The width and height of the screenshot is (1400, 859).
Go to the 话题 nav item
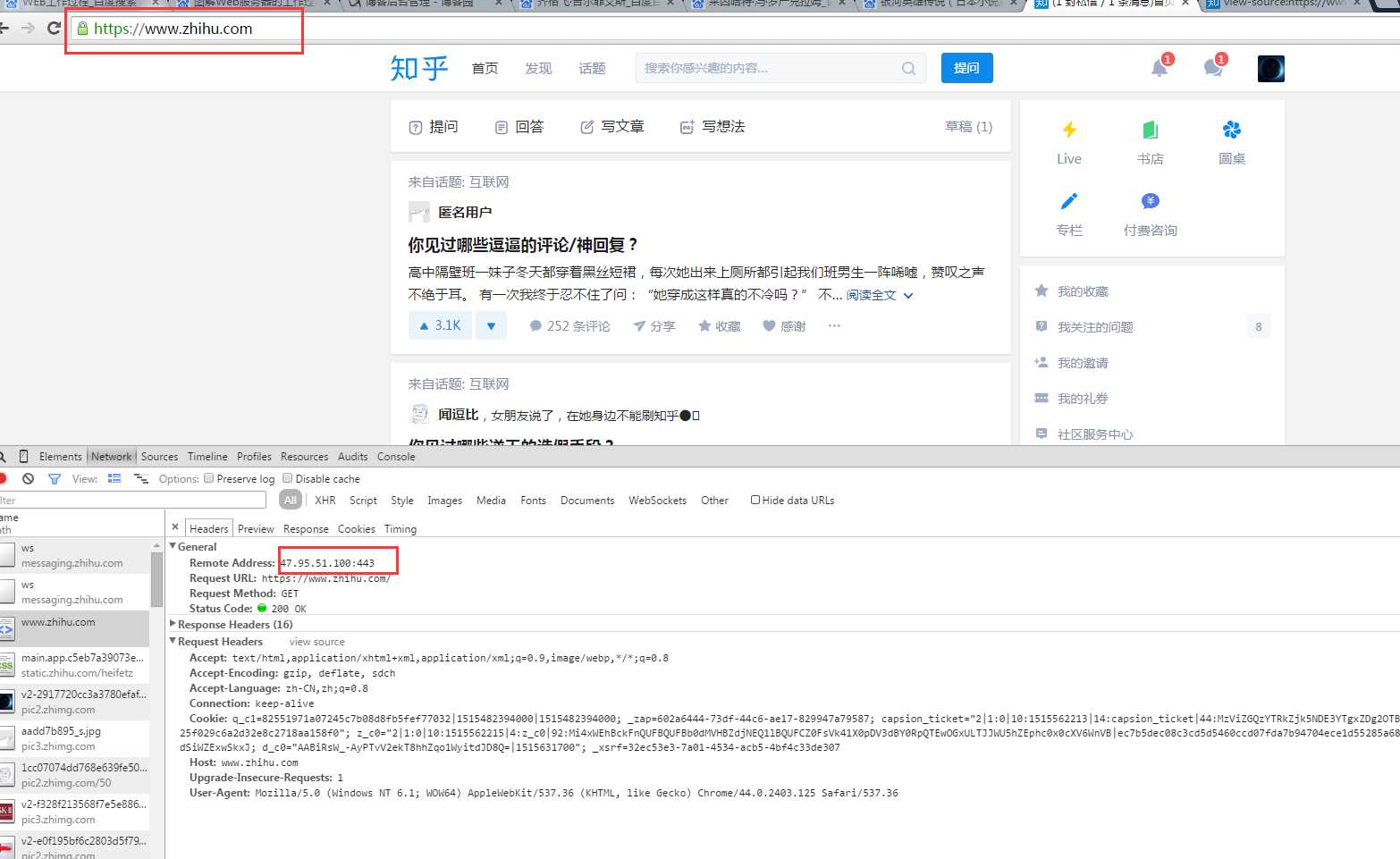coord(592,68)
